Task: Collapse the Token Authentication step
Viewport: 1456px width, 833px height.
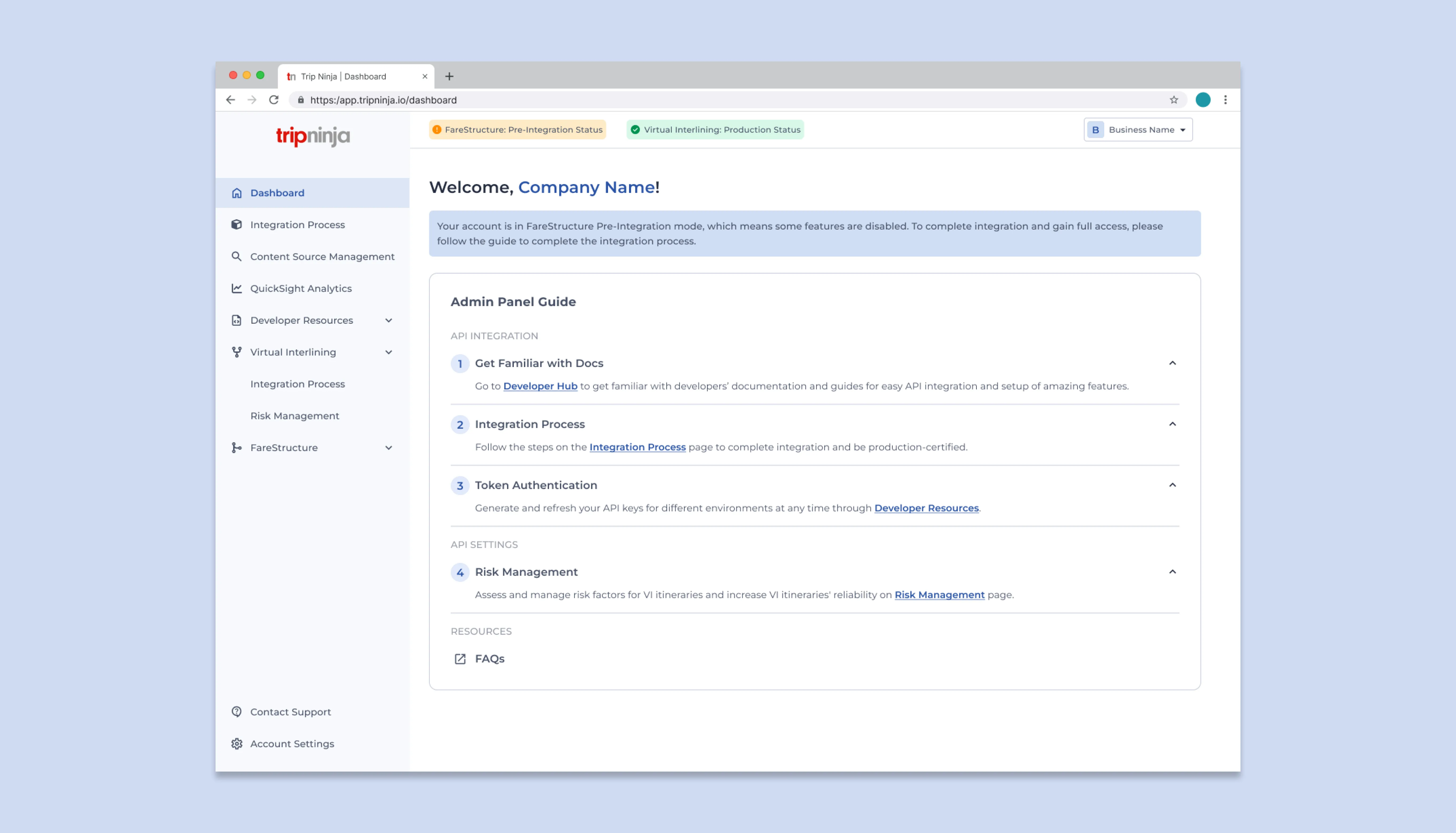Action: coord(1172,485)
